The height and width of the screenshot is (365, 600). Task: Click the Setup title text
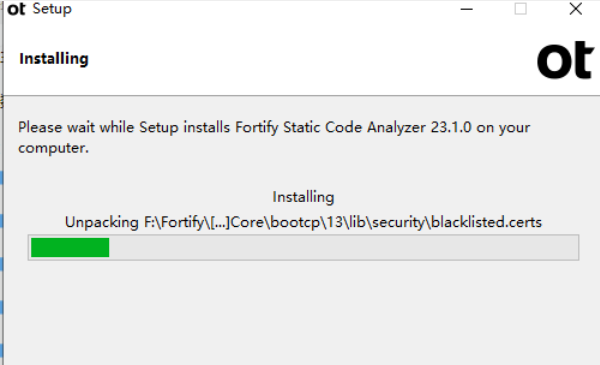[52, 9]
